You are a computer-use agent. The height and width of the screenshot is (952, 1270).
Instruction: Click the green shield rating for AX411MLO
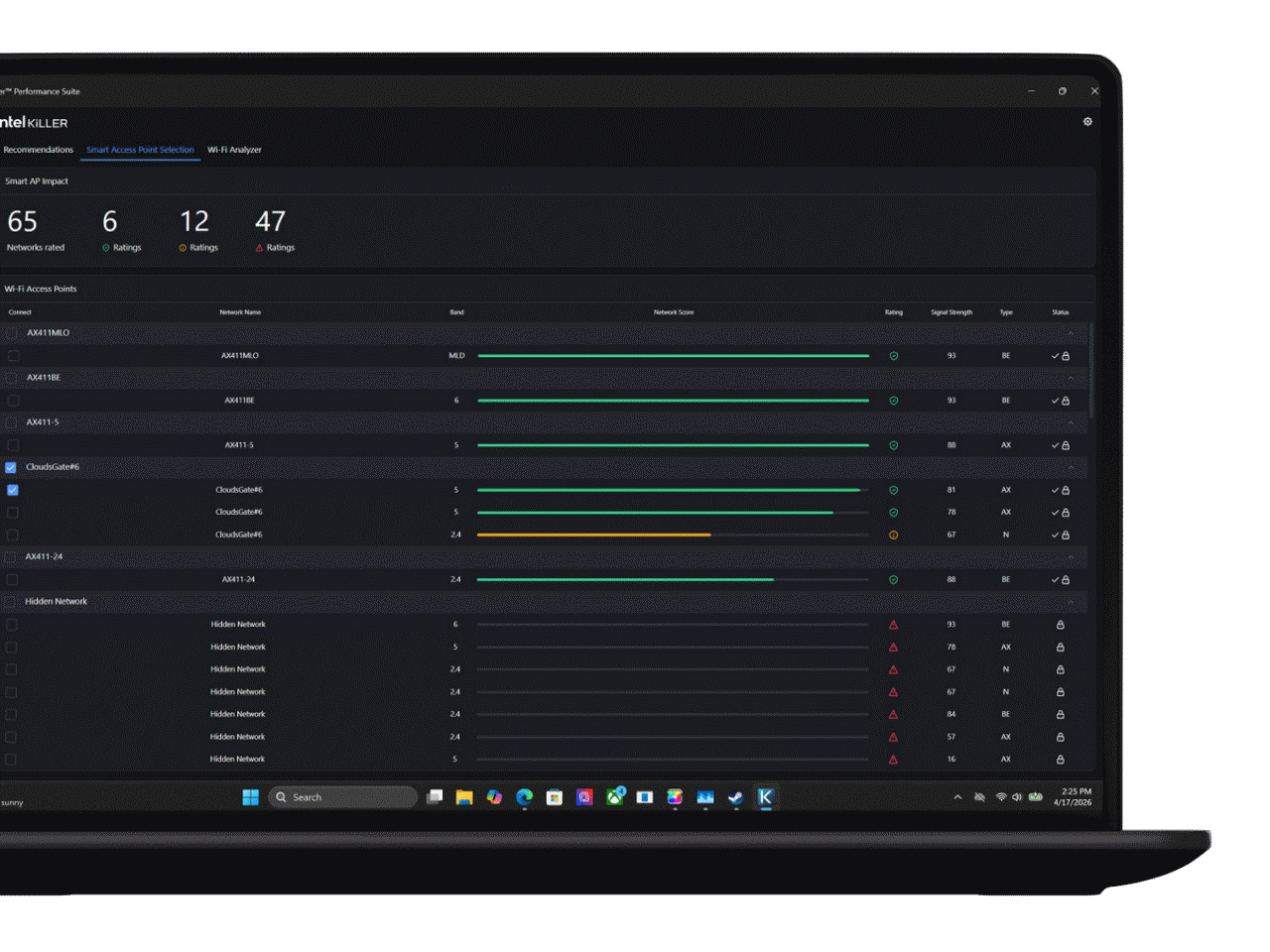[893, 356]
